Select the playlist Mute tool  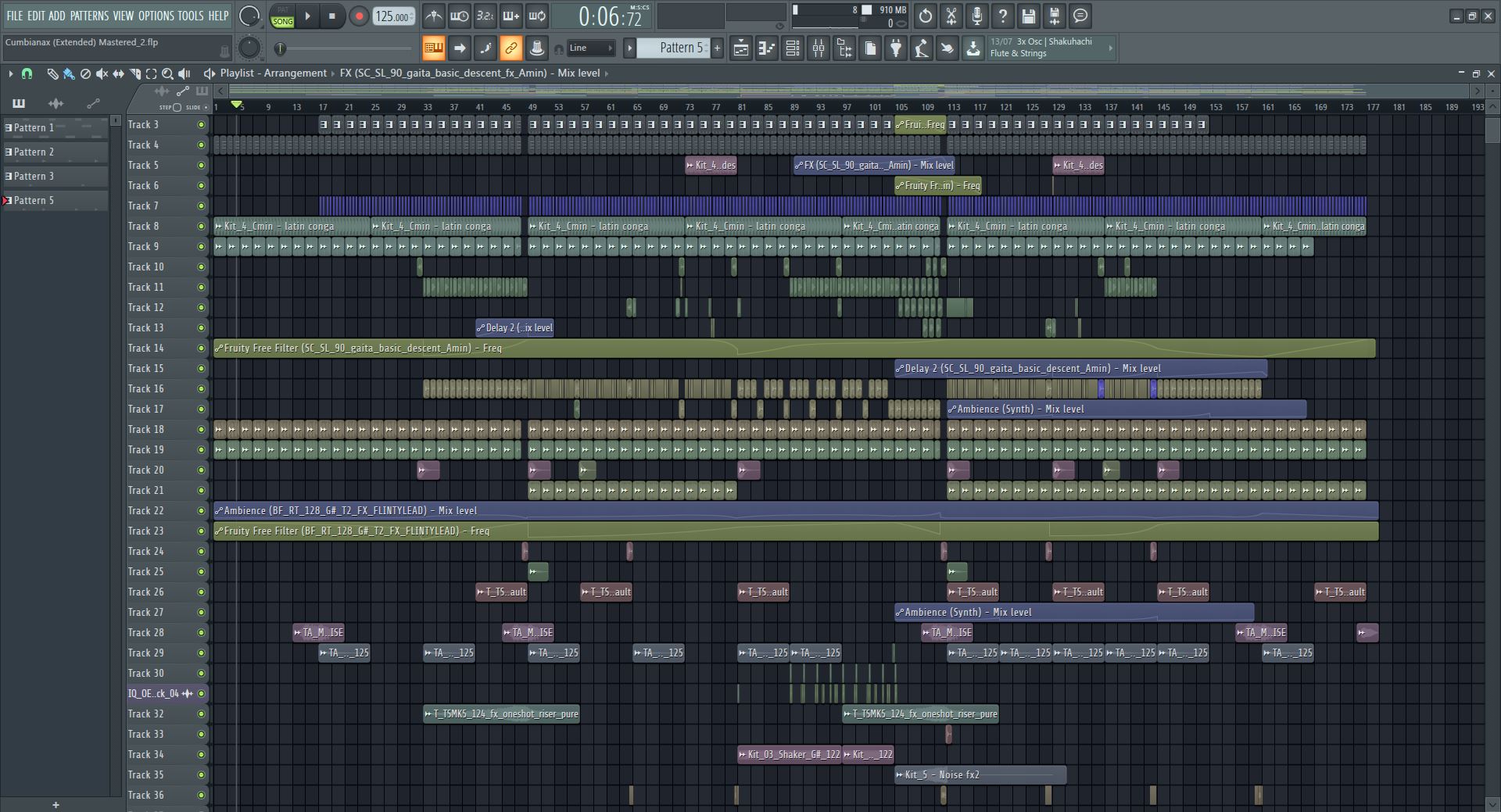[x=102, y=73]
